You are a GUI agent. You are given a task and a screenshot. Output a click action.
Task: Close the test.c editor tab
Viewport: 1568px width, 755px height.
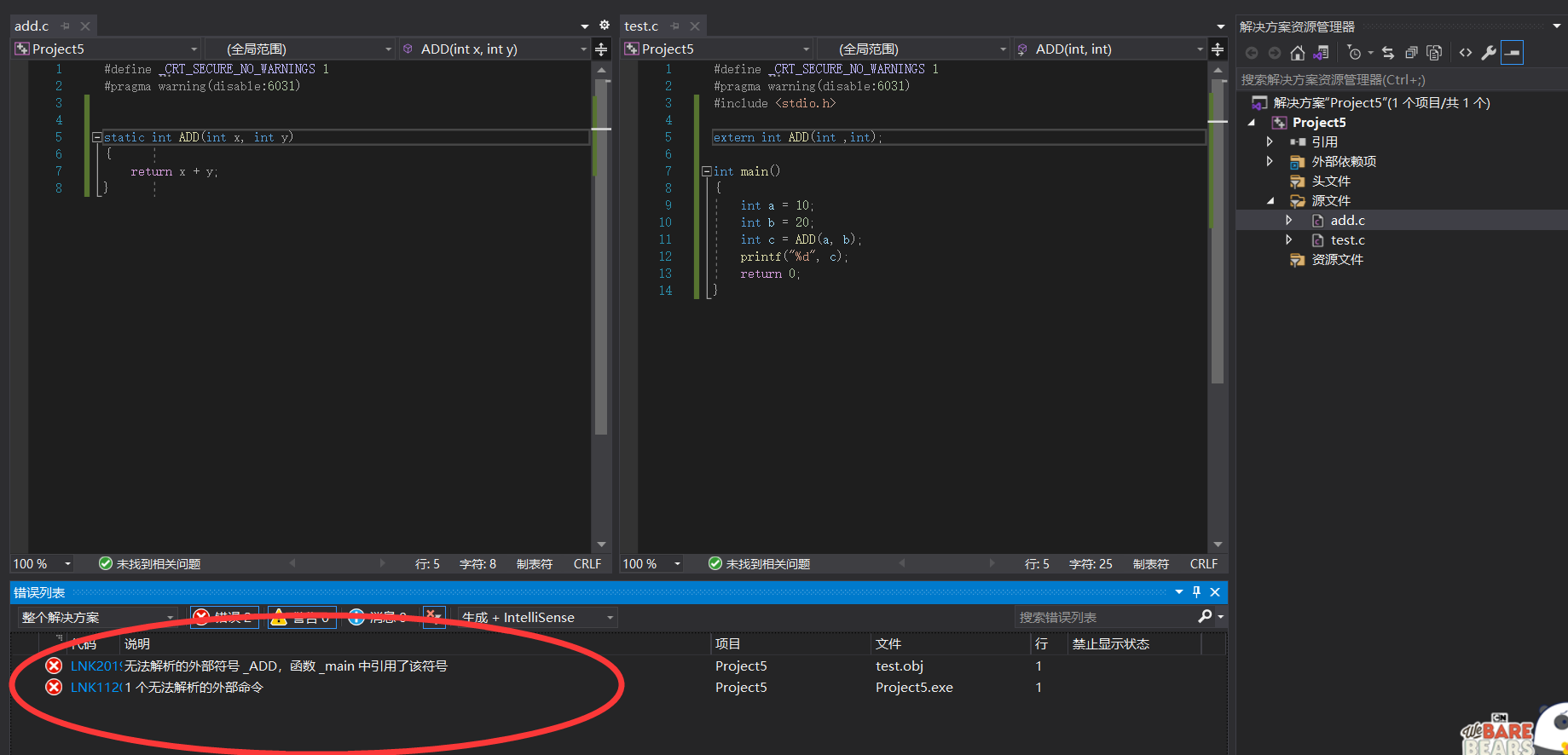(695, 26)
